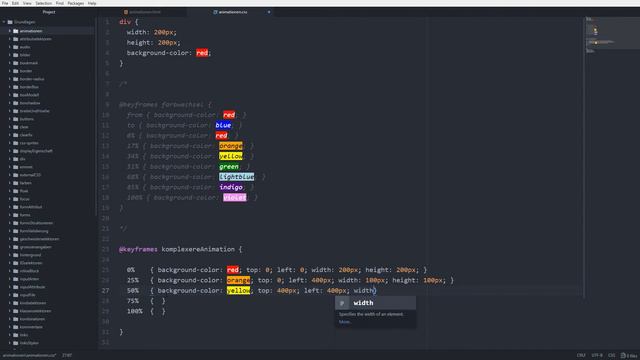Click the Project panel header

[49, 12]
